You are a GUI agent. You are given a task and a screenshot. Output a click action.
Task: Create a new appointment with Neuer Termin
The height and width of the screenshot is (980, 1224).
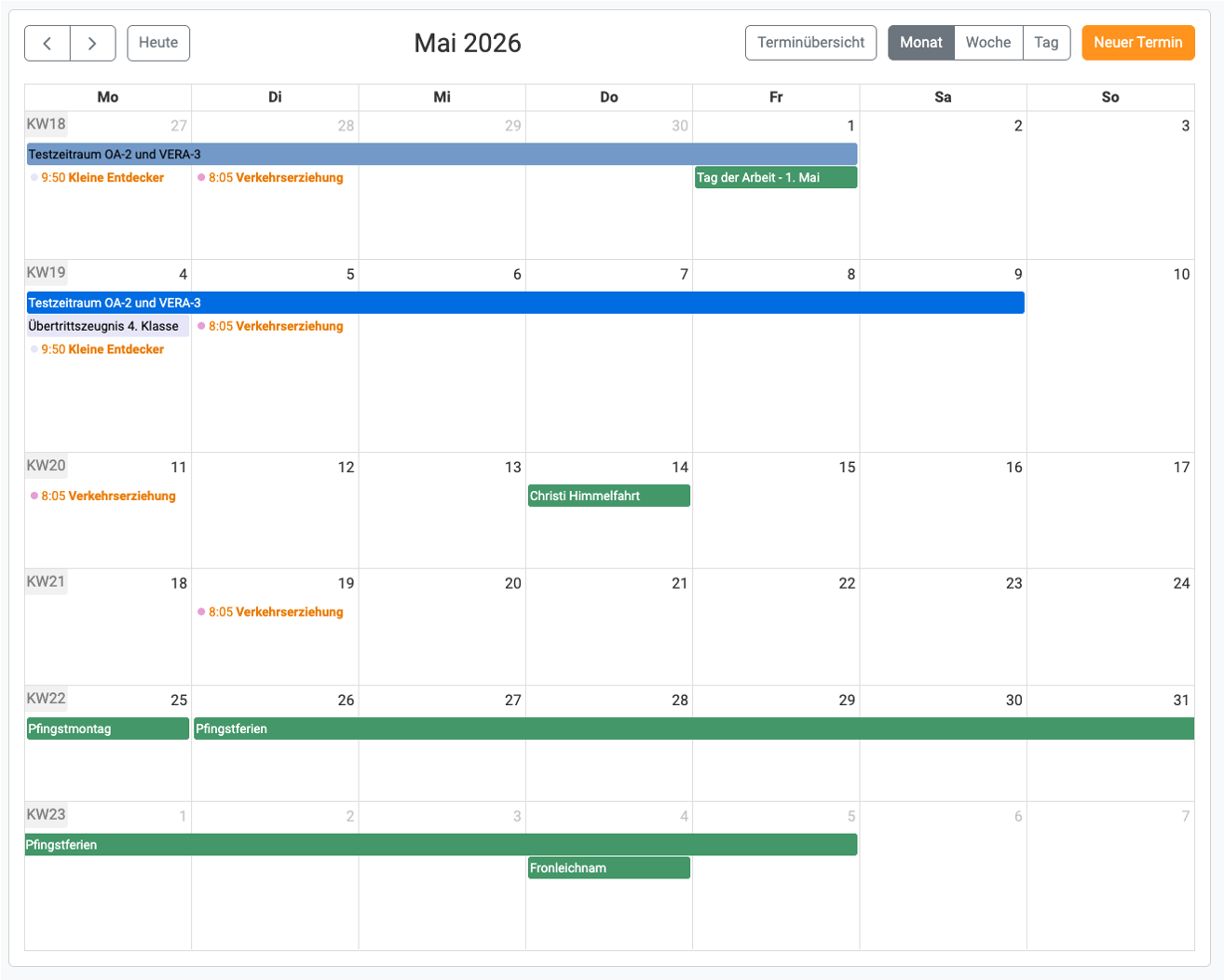click(1137, 43)
